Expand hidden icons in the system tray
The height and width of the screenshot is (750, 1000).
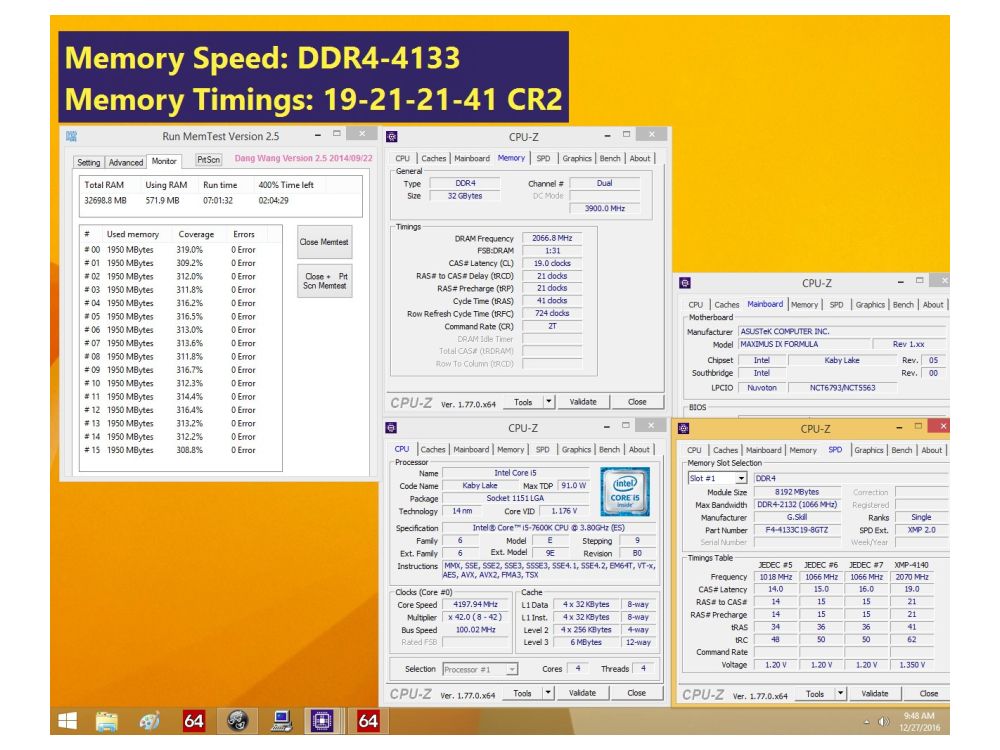click(866, 722)
